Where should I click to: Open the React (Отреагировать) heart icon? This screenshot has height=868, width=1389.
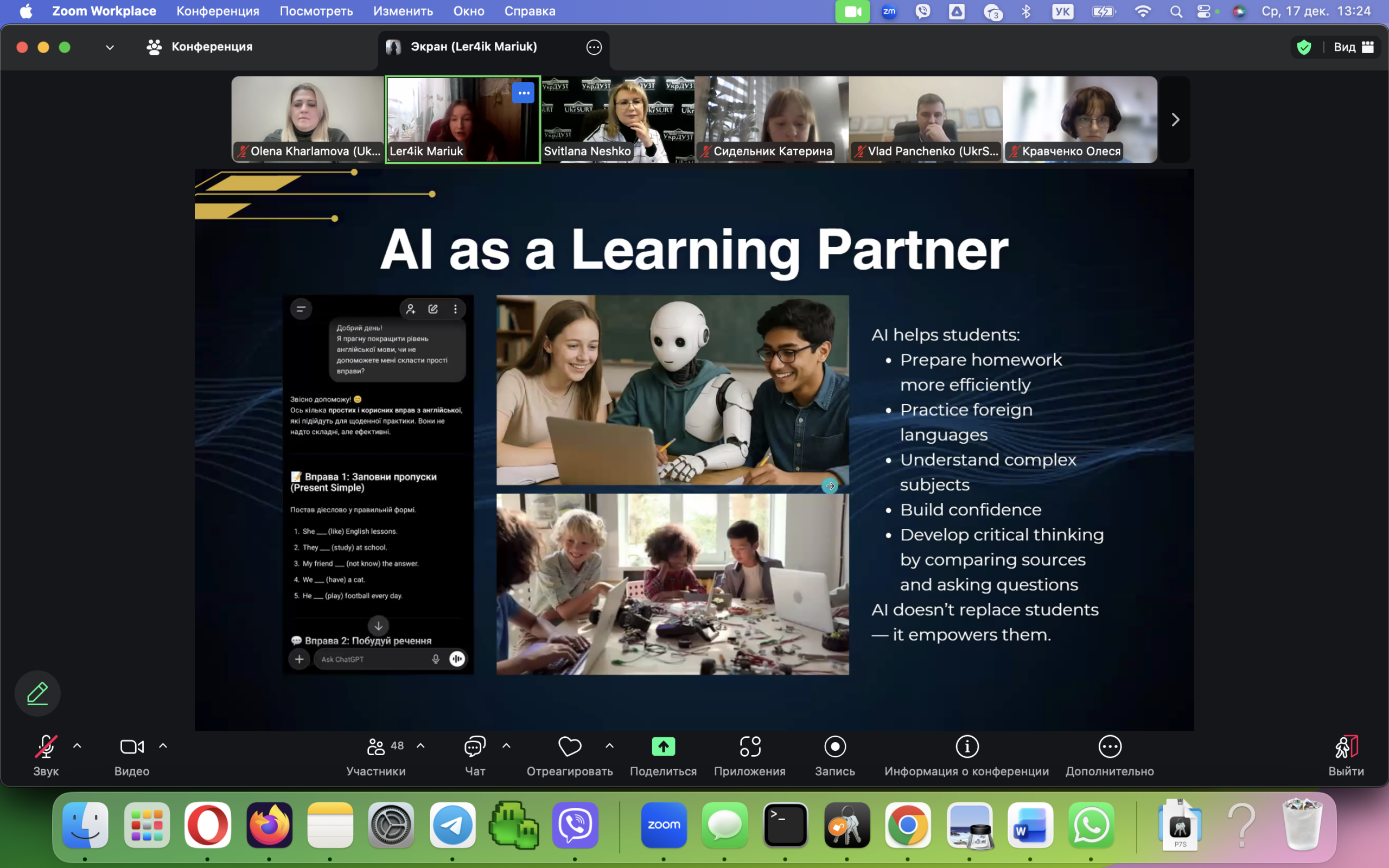click(569, 747)
